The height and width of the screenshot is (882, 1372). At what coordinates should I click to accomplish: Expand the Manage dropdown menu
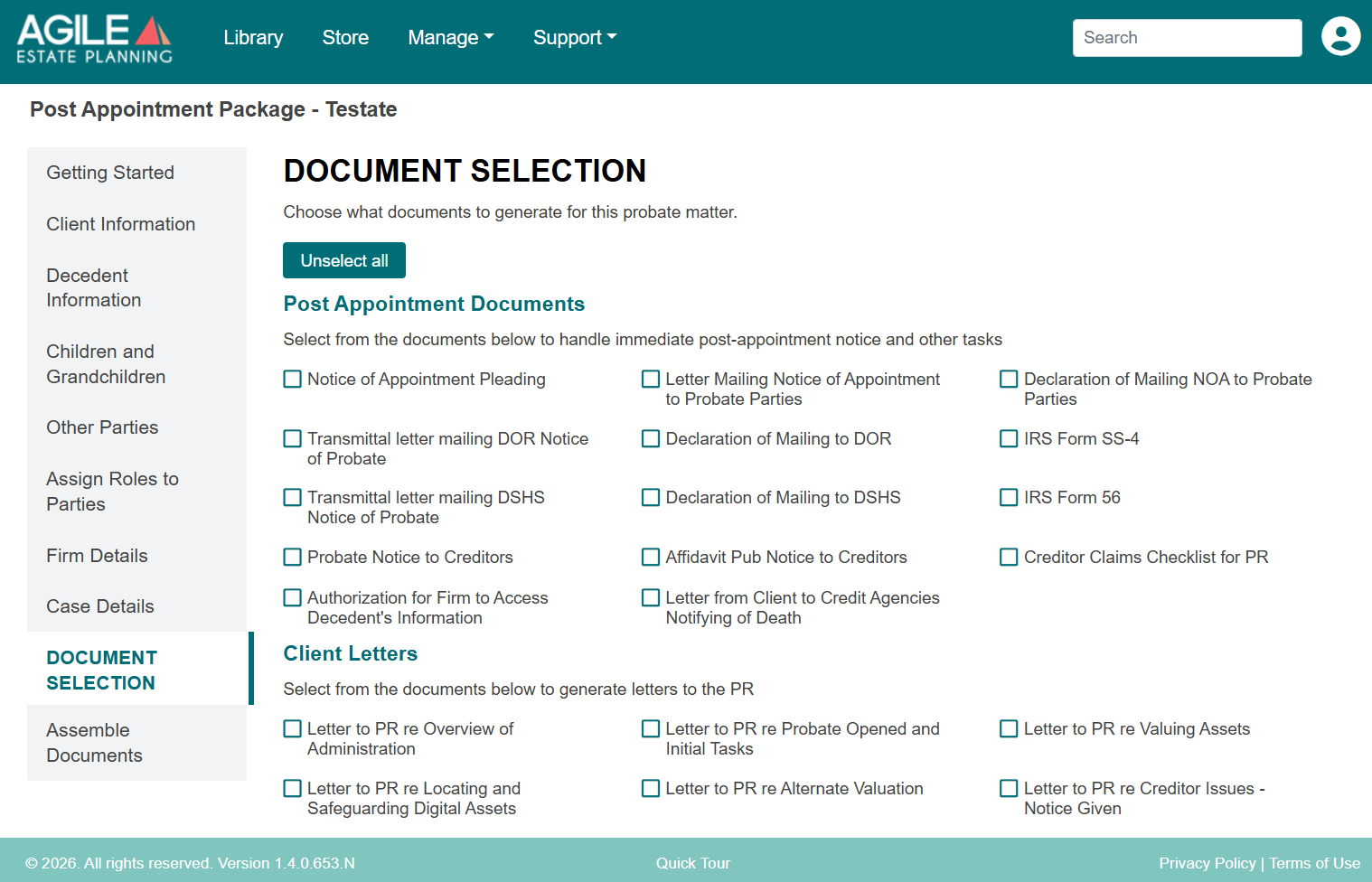451,37
